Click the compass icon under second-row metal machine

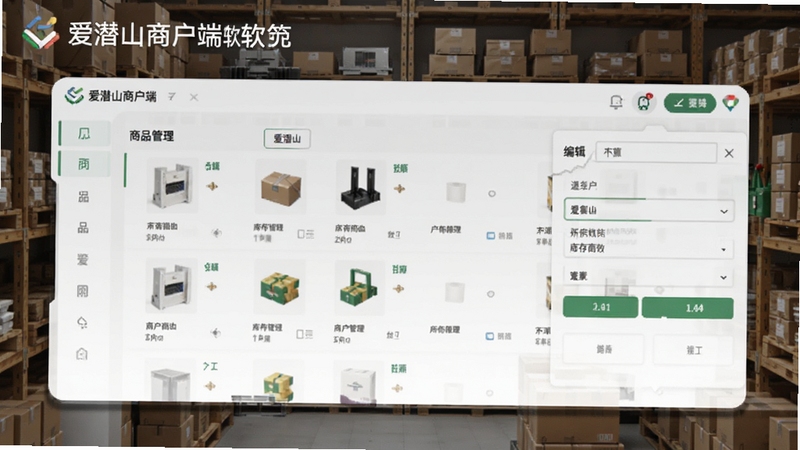click(x=216, y=333)
